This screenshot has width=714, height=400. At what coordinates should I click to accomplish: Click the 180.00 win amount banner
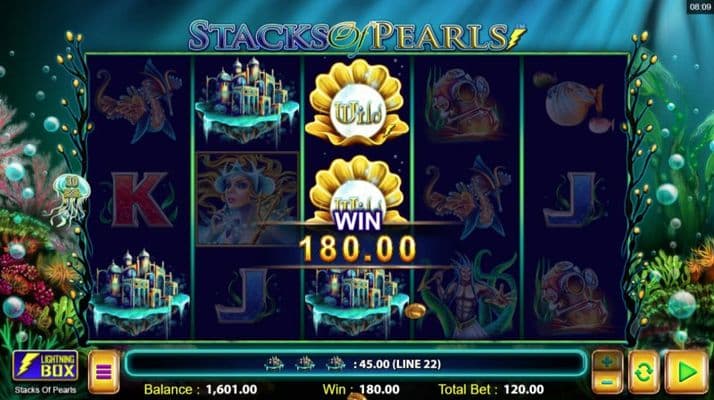click(x=357, y=248)
